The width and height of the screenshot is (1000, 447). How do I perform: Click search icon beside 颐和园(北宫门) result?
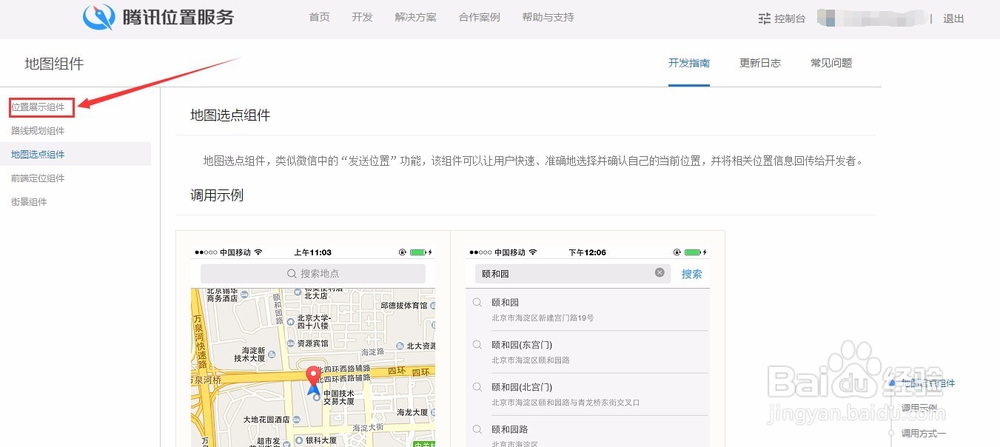click(x=477, y=387)
